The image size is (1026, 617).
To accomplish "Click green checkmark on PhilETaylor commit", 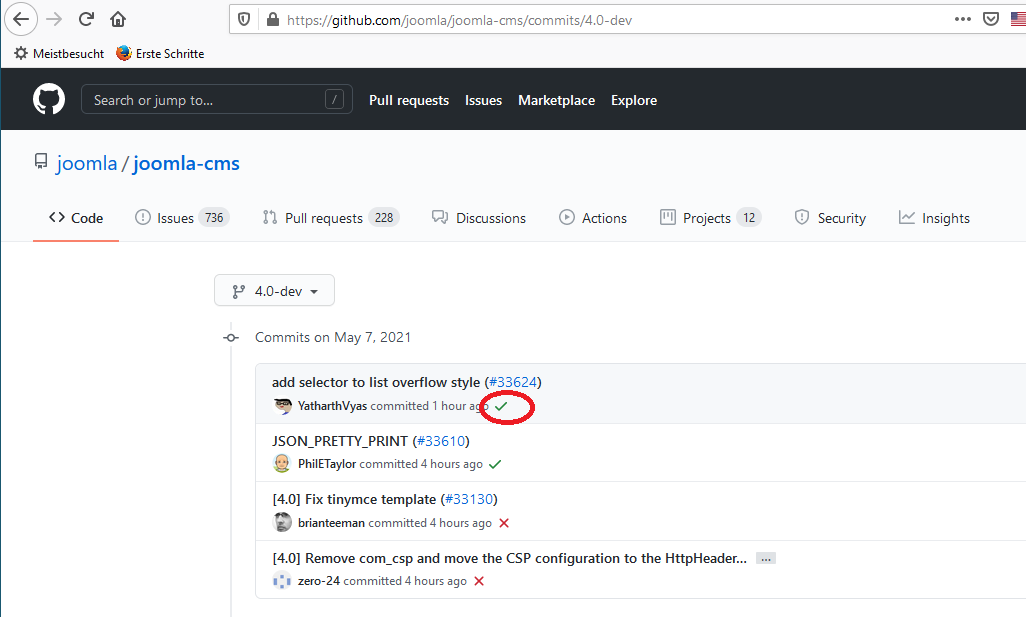I will [x=495, y=464].
